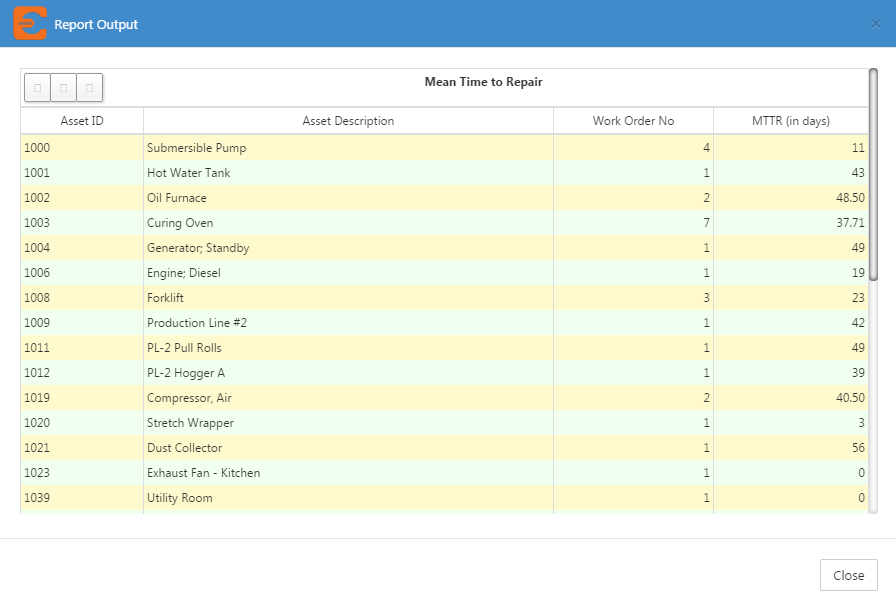Click the middle button of the three report toolbar buttons
This screenshot has width=896, height=609.
(63, 88)
